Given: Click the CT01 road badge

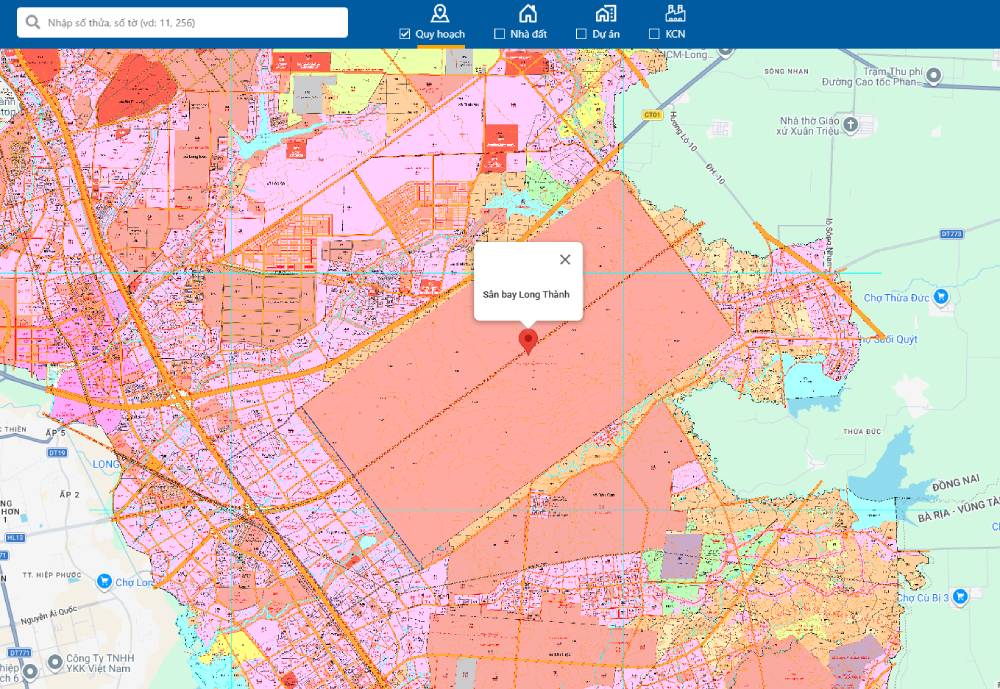Looking at the screenshot, I should (x=653, y=116).
